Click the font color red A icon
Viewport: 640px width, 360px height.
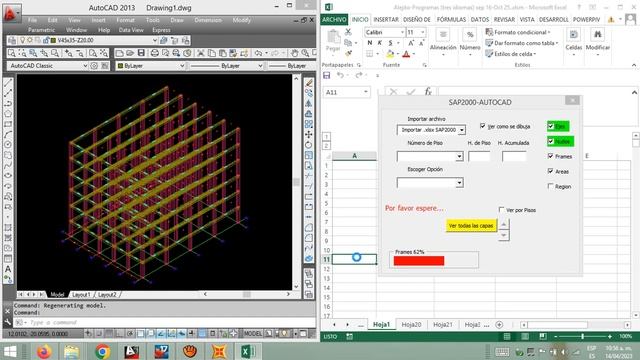tap(406, 54)
